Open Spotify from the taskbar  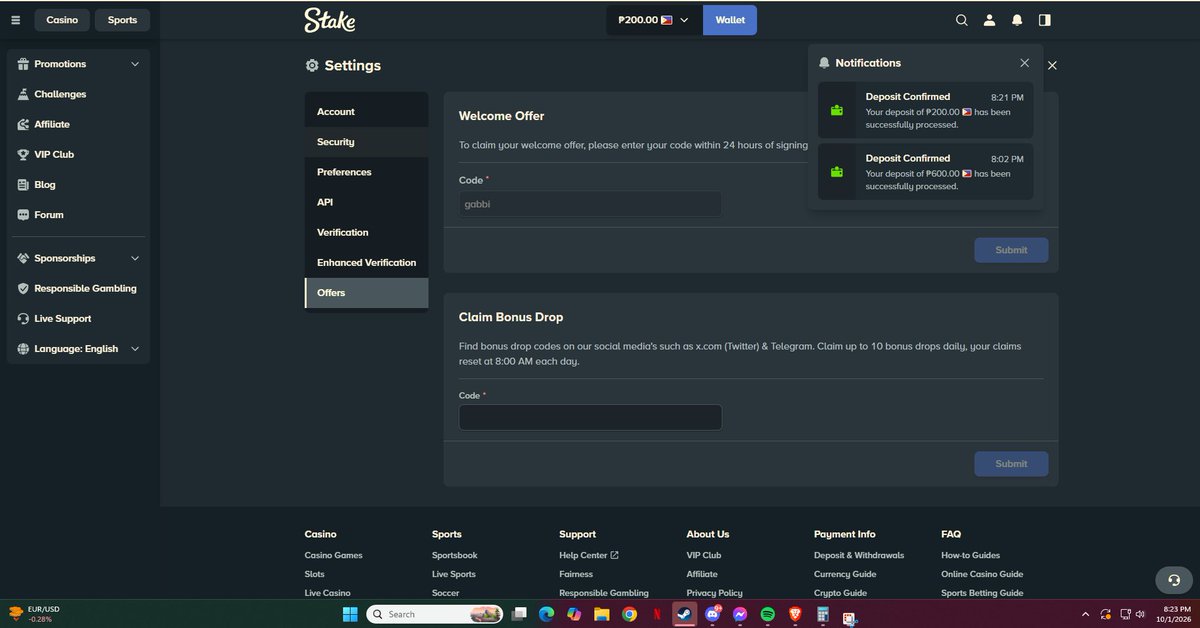tap(768, 614)
